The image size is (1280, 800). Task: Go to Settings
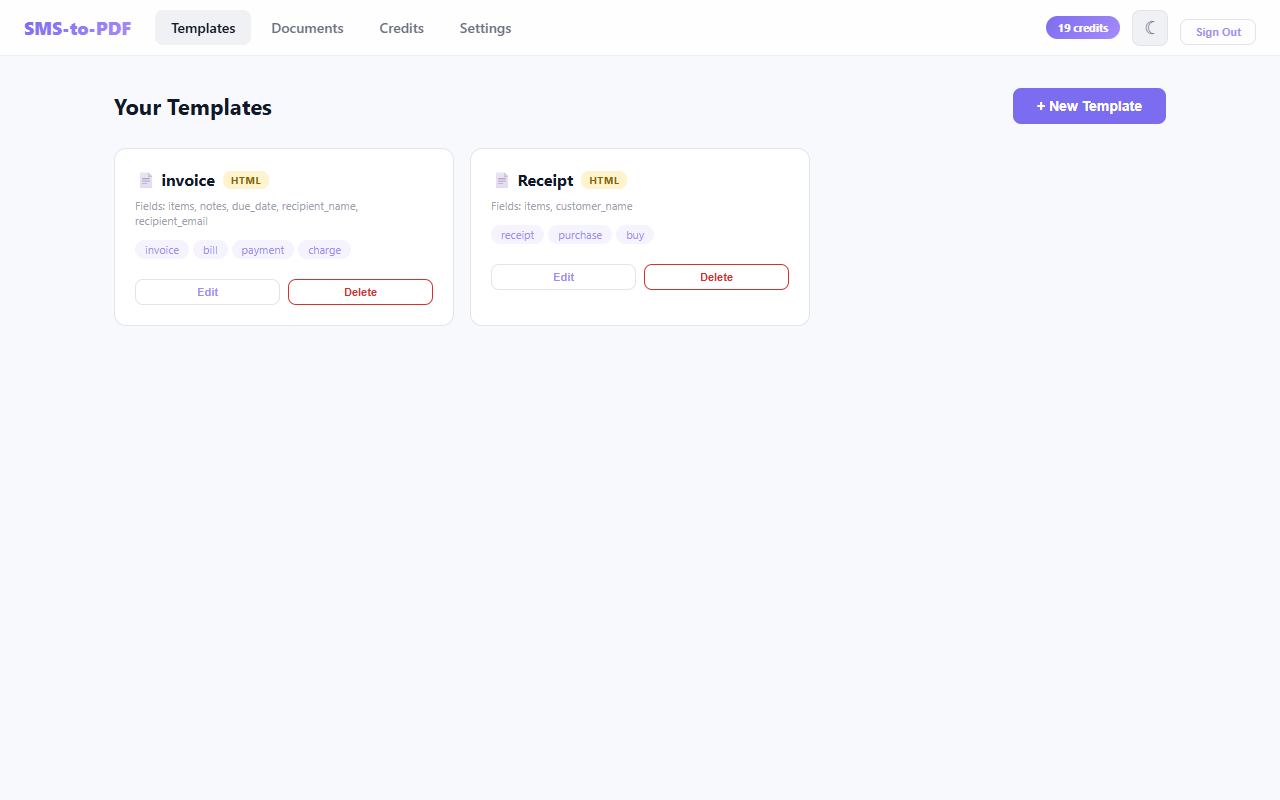[x=485, y=28]
